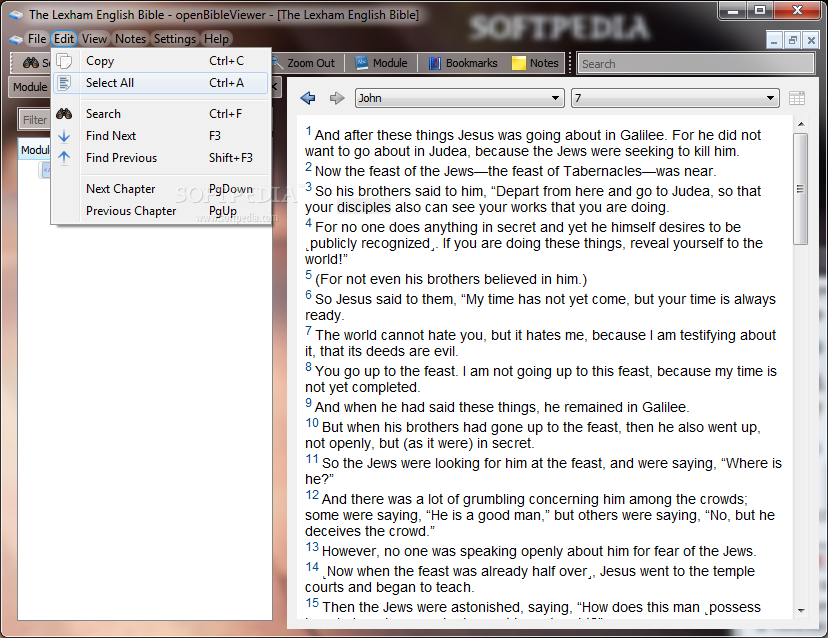Screen dimensions: 828x638
Task: Choose Find Next menu entry
Action: pyautogui.click(x=161, y=136)
